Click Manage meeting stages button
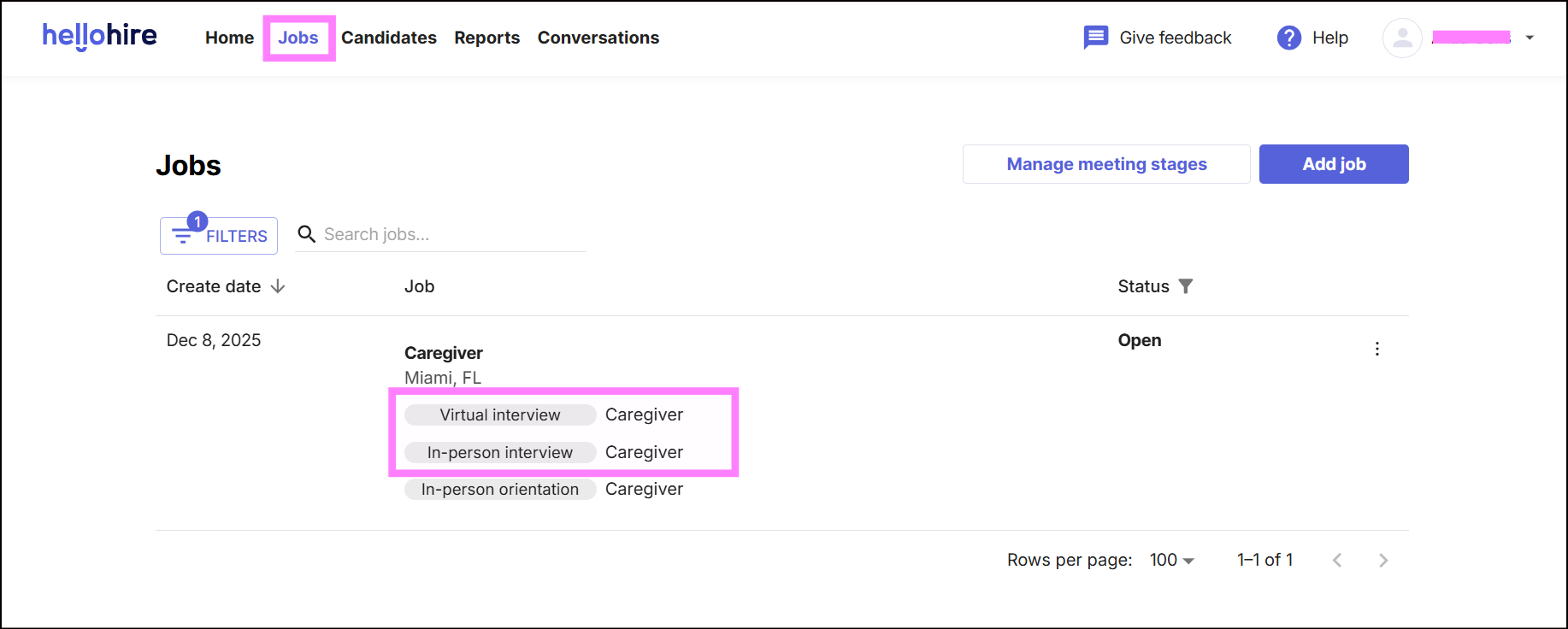Viewport: 1568px width, 629px height. [x=1106, y=164]
